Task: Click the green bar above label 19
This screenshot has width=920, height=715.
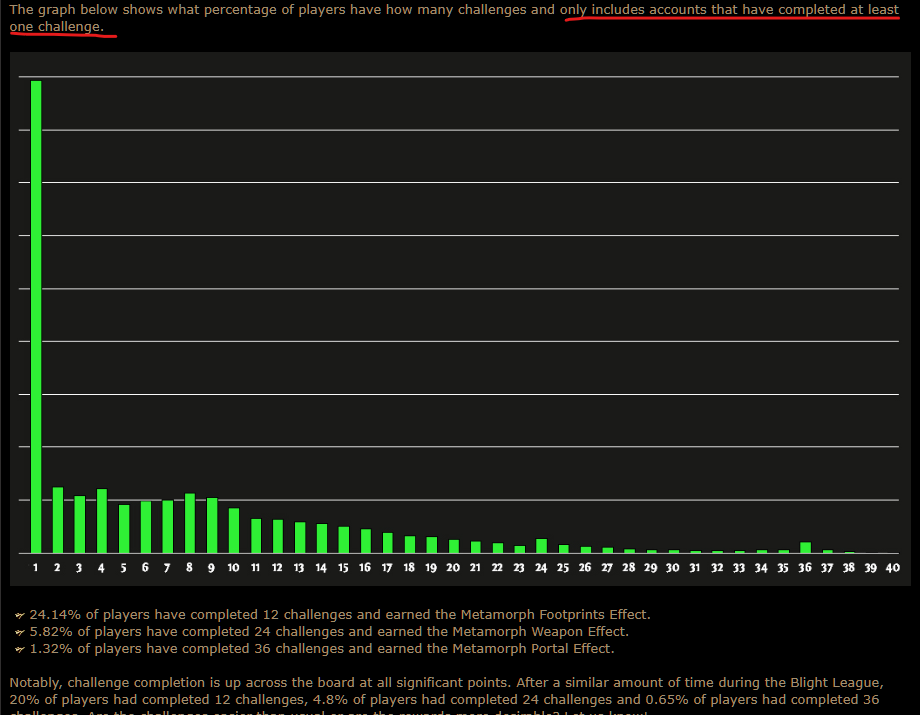Action: 432,545
